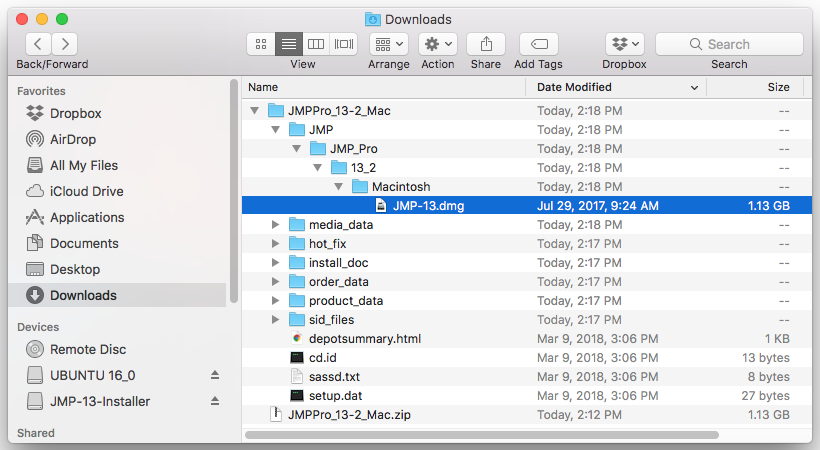Open the Dropbox toolbar dropdown
Viewport: 820px width, 450px height.
(x=625, y=44)
